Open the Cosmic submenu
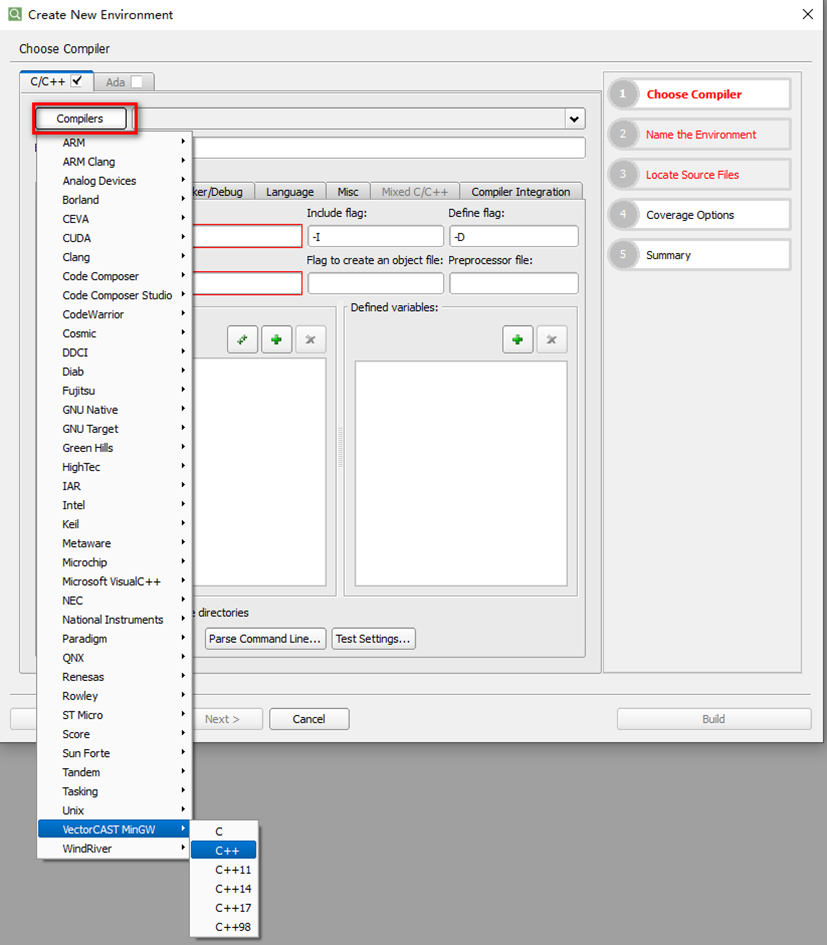The height and width of the screenshot is (945, 827). pyautogui.click(x=115, y=333)
